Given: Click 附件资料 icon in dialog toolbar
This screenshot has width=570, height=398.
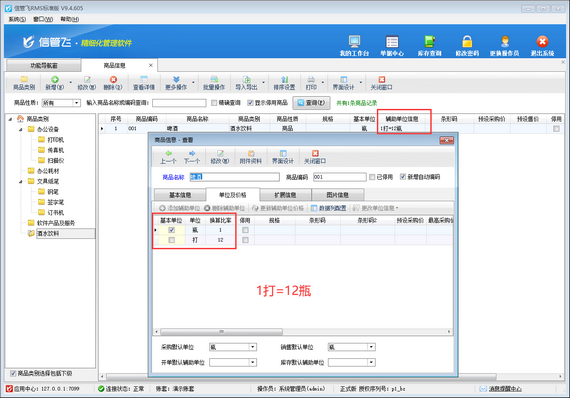Looking at the screenshot, I should (x=250, y=157).
